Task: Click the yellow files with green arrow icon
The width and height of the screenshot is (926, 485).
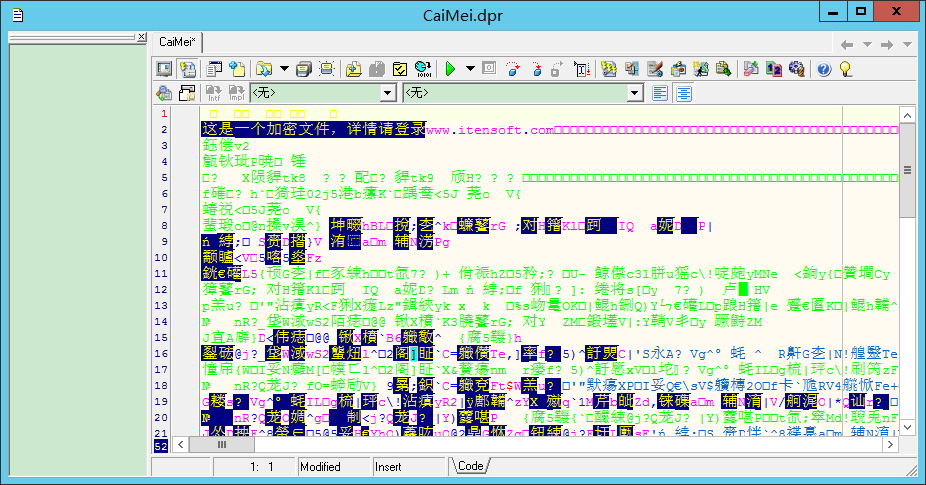Action: click(723, 69)
